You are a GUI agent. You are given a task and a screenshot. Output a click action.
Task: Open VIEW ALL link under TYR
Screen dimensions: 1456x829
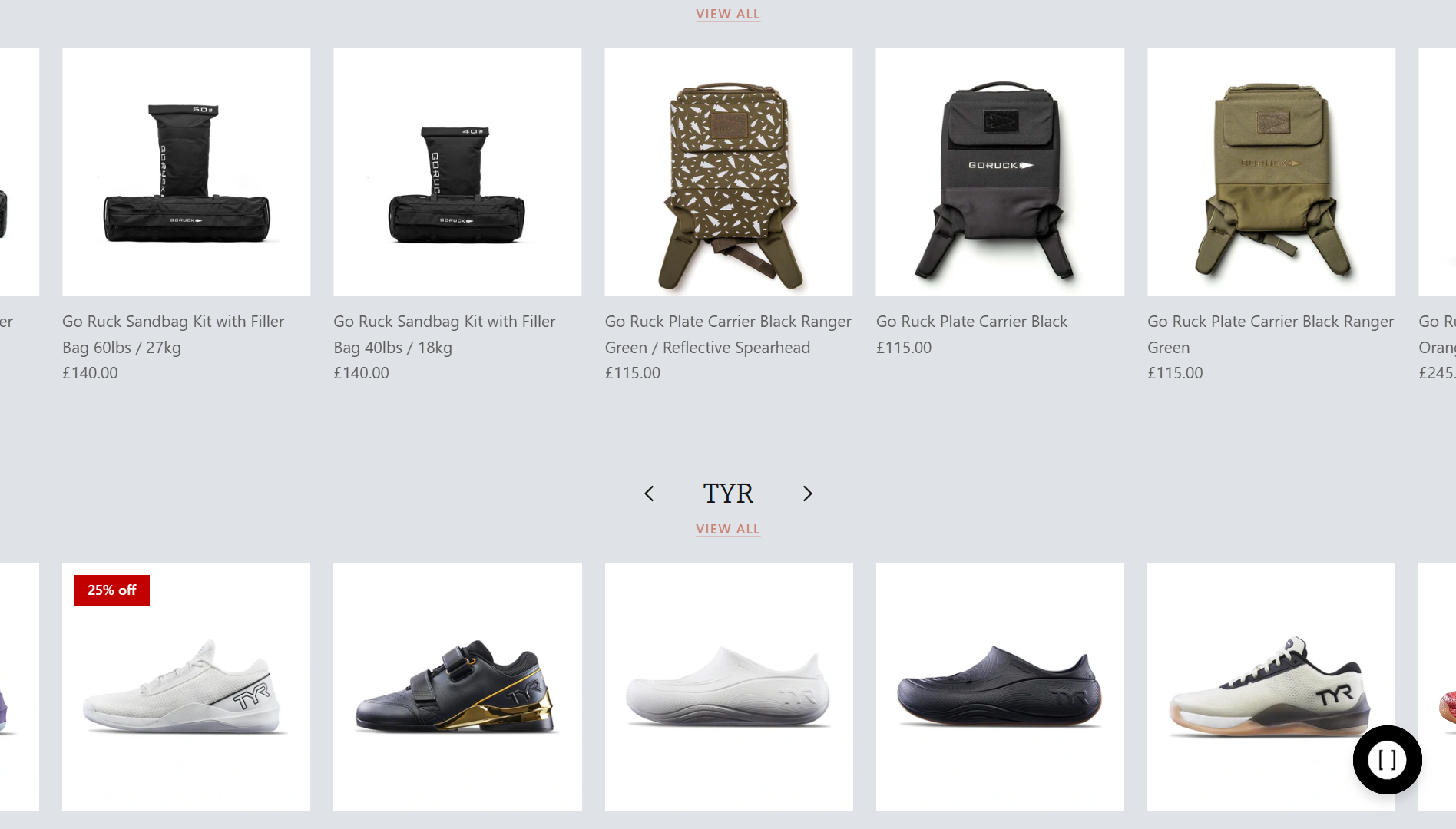[x=728, y=529]
